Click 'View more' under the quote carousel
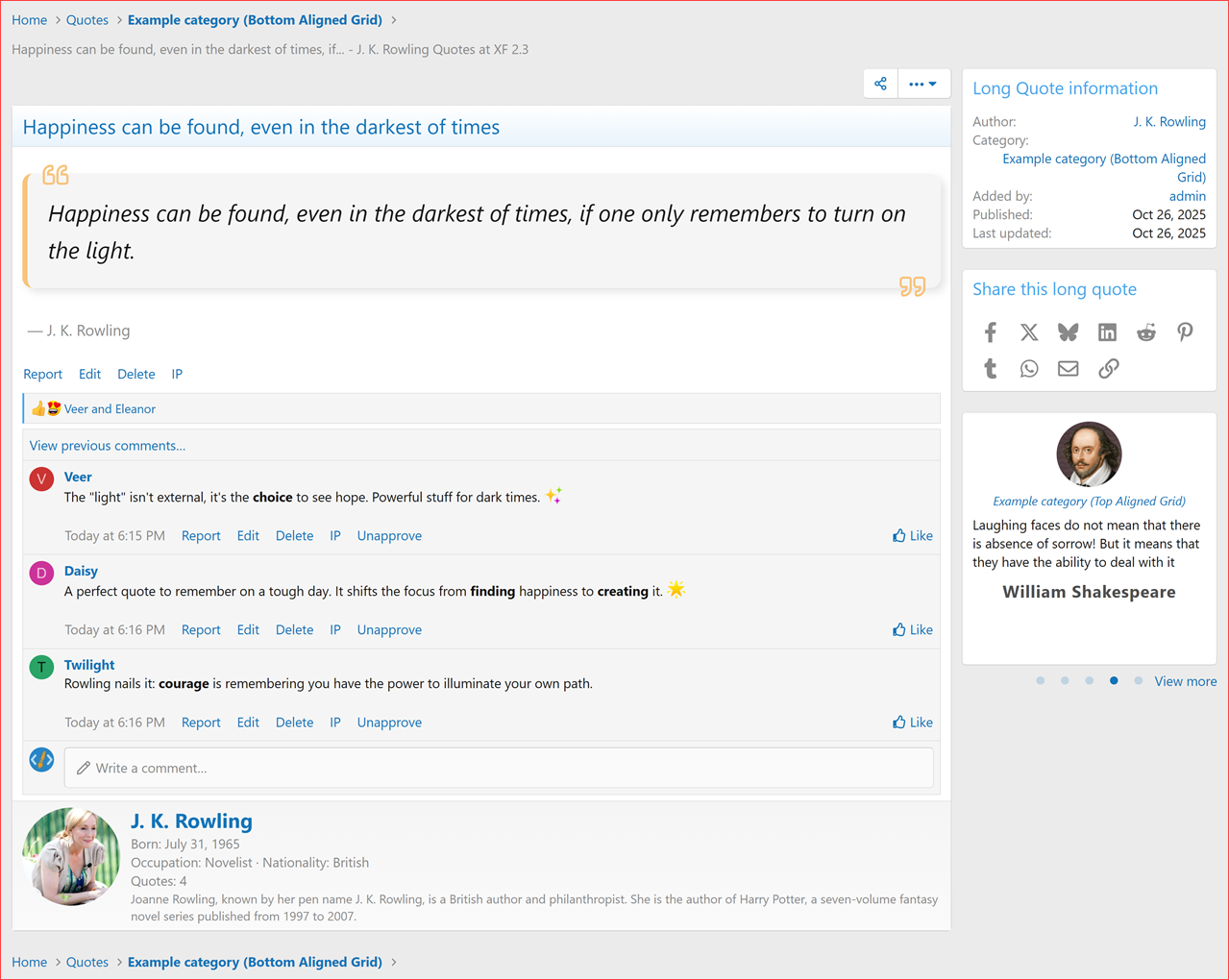 click(1185, 680)
